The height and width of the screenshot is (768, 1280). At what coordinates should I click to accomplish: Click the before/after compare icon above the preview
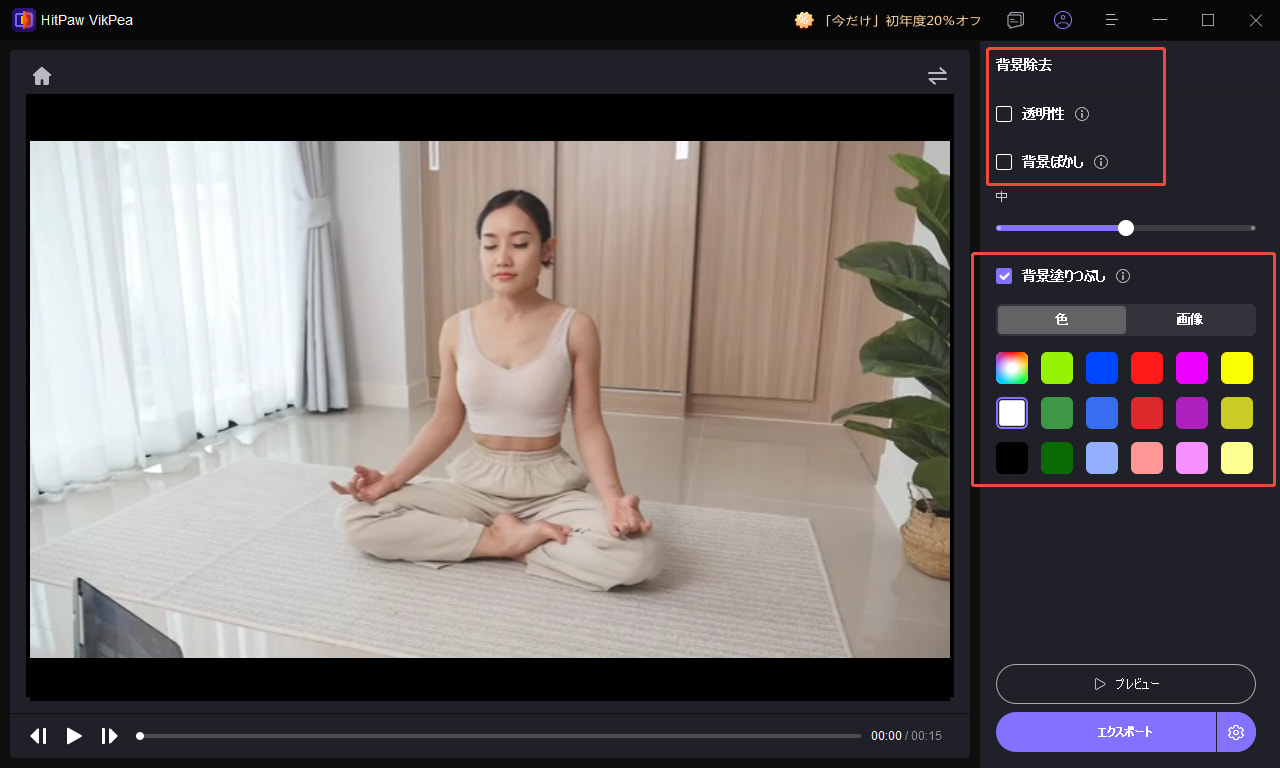tap(937, 75)
